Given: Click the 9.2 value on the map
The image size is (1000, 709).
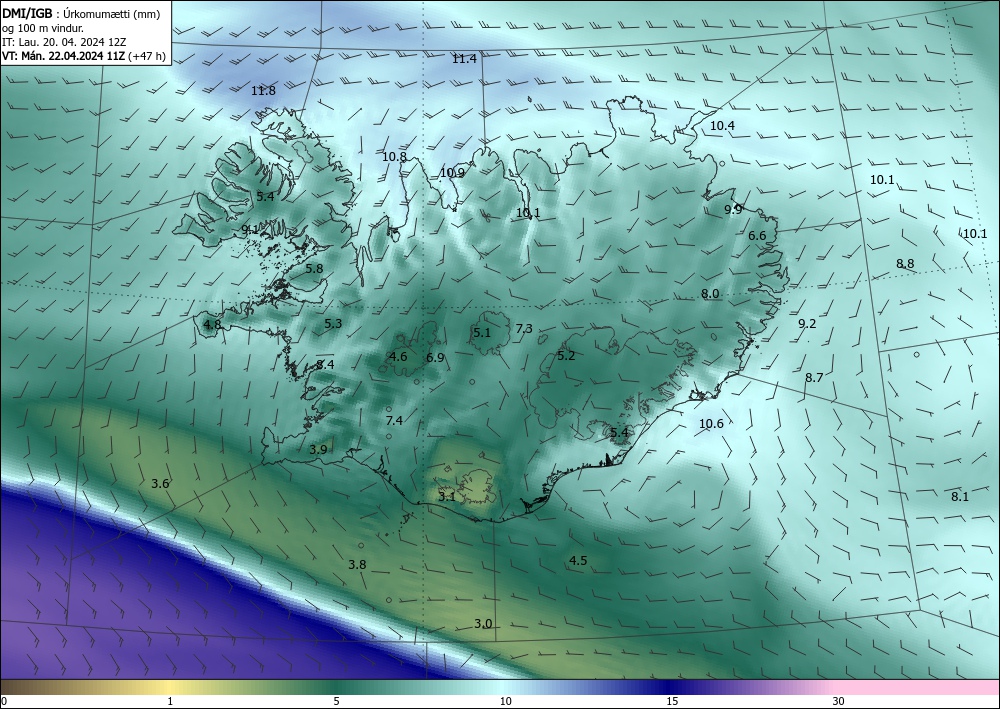Looking at the screenshot, I should point(807,323).
